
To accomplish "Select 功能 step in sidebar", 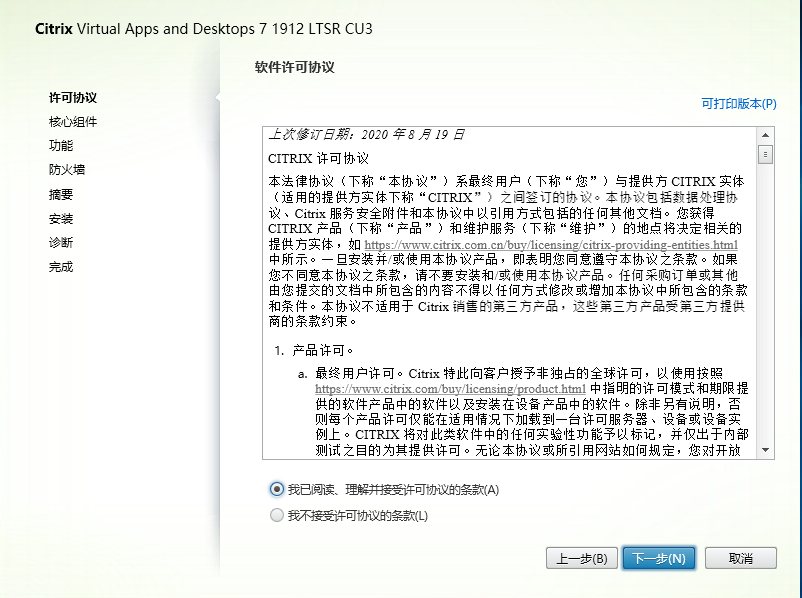I will click(x=61, y=146).
